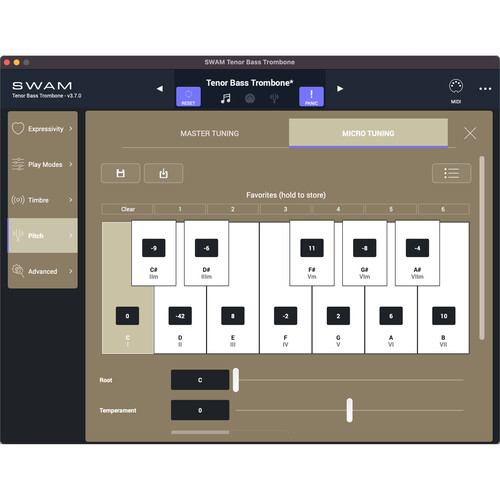Click the G key detune value 2

[x=338, y=316]
